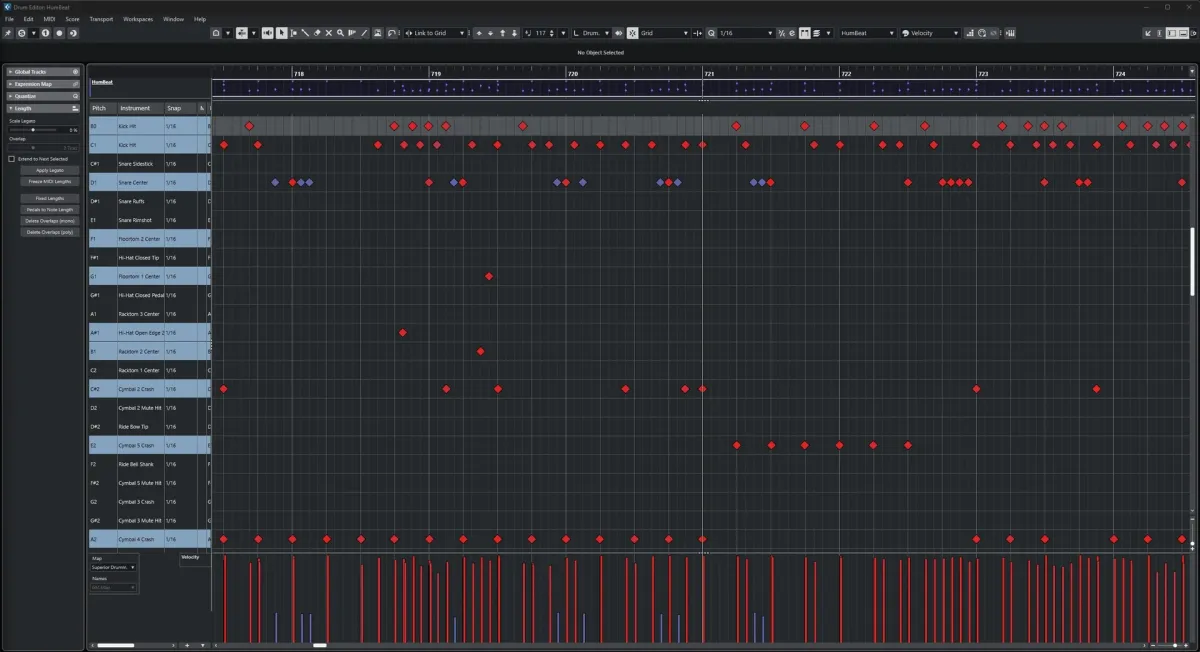Toggle Auto-Scroll button in toolbar
Image resolution: width=1200 pixels, height=652 pixels.
[x=242, y=33]
